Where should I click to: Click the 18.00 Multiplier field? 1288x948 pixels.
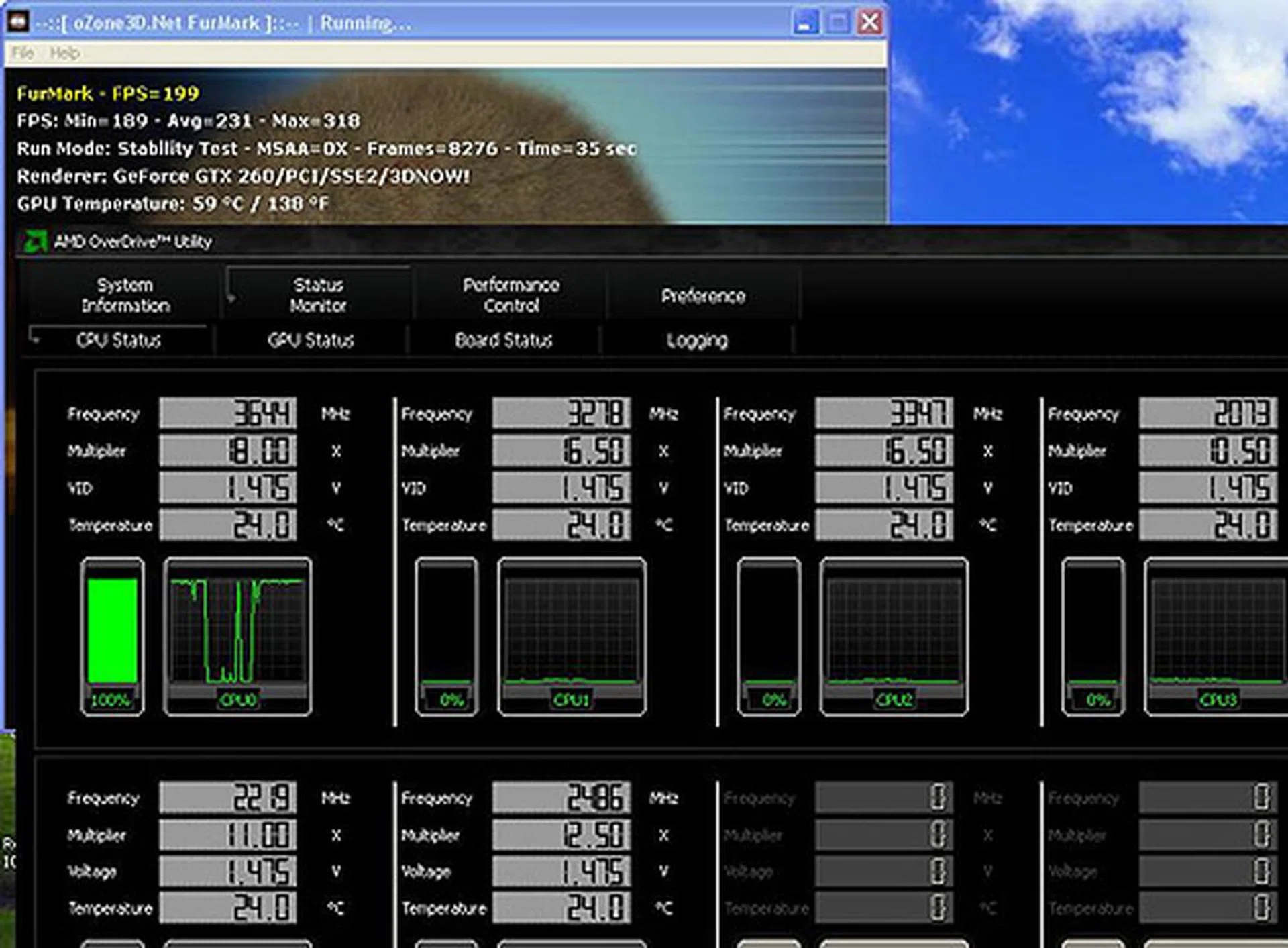228,451
